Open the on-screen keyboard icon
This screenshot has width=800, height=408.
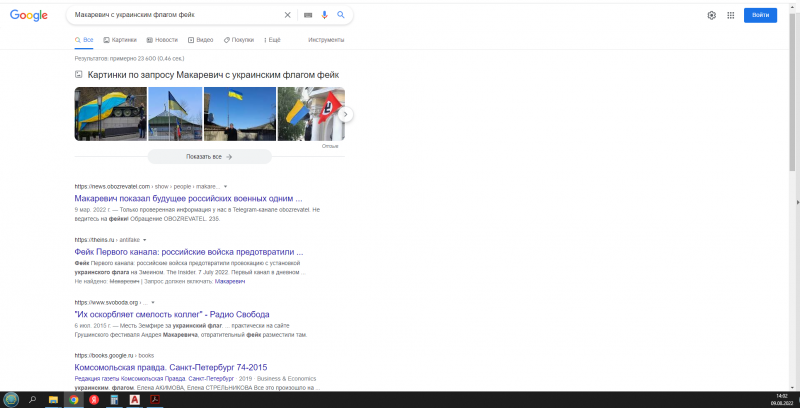pyautogui.click(x=308, y=15)
